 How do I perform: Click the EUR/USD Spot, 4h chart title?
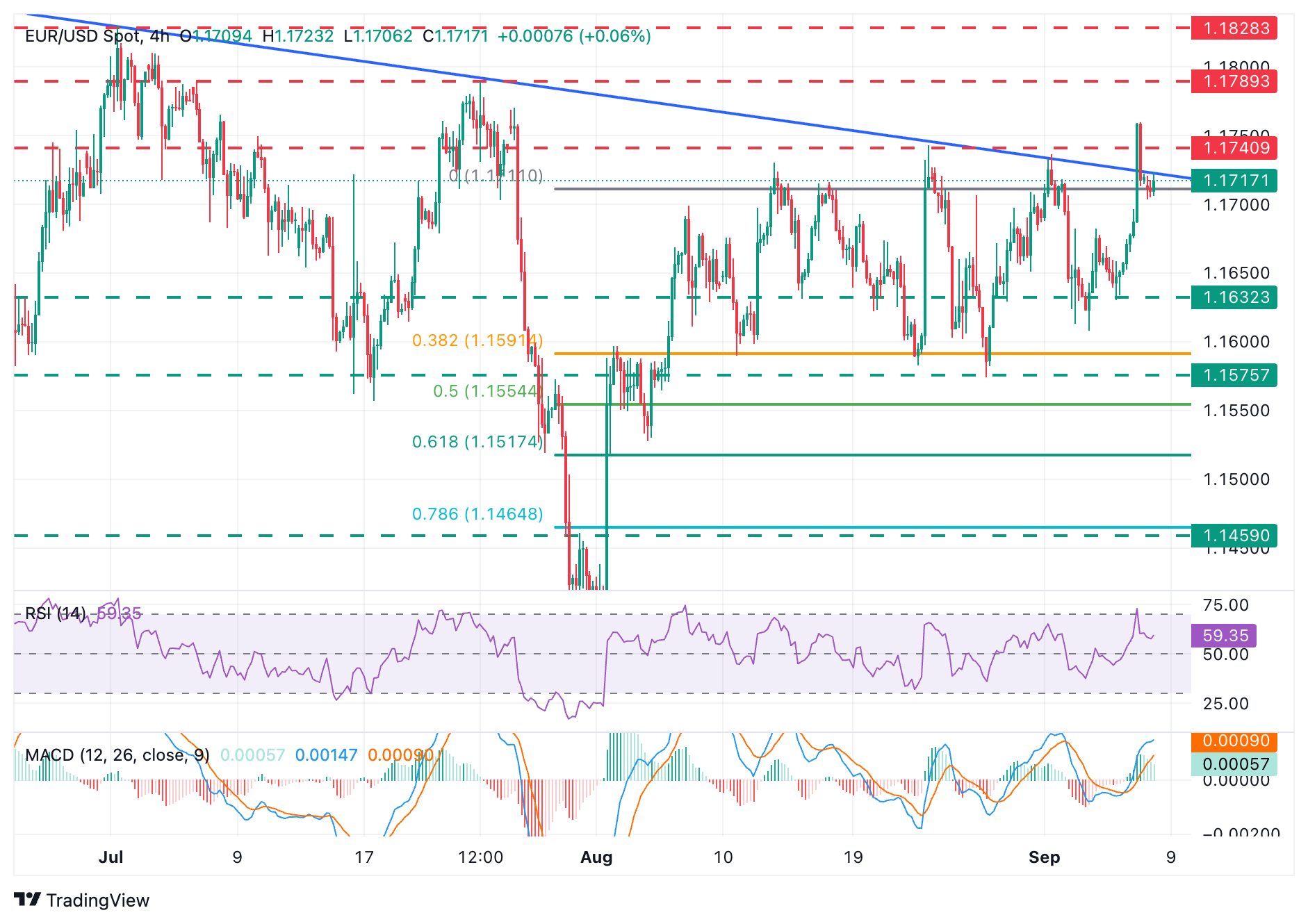[x=97, y=36]
